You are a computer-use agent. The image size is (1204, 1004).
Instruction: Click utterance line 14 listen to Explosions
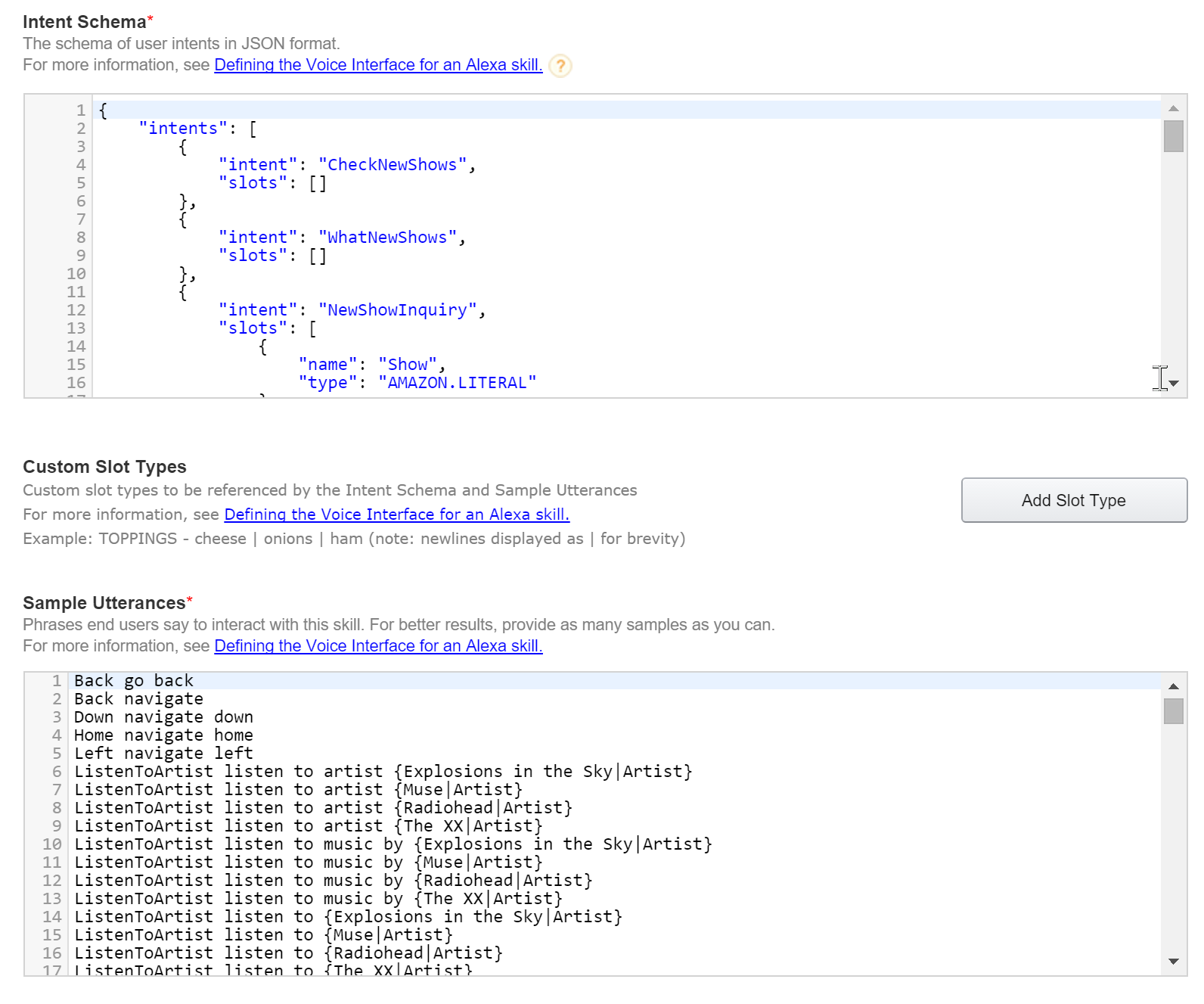coord(349,917)
